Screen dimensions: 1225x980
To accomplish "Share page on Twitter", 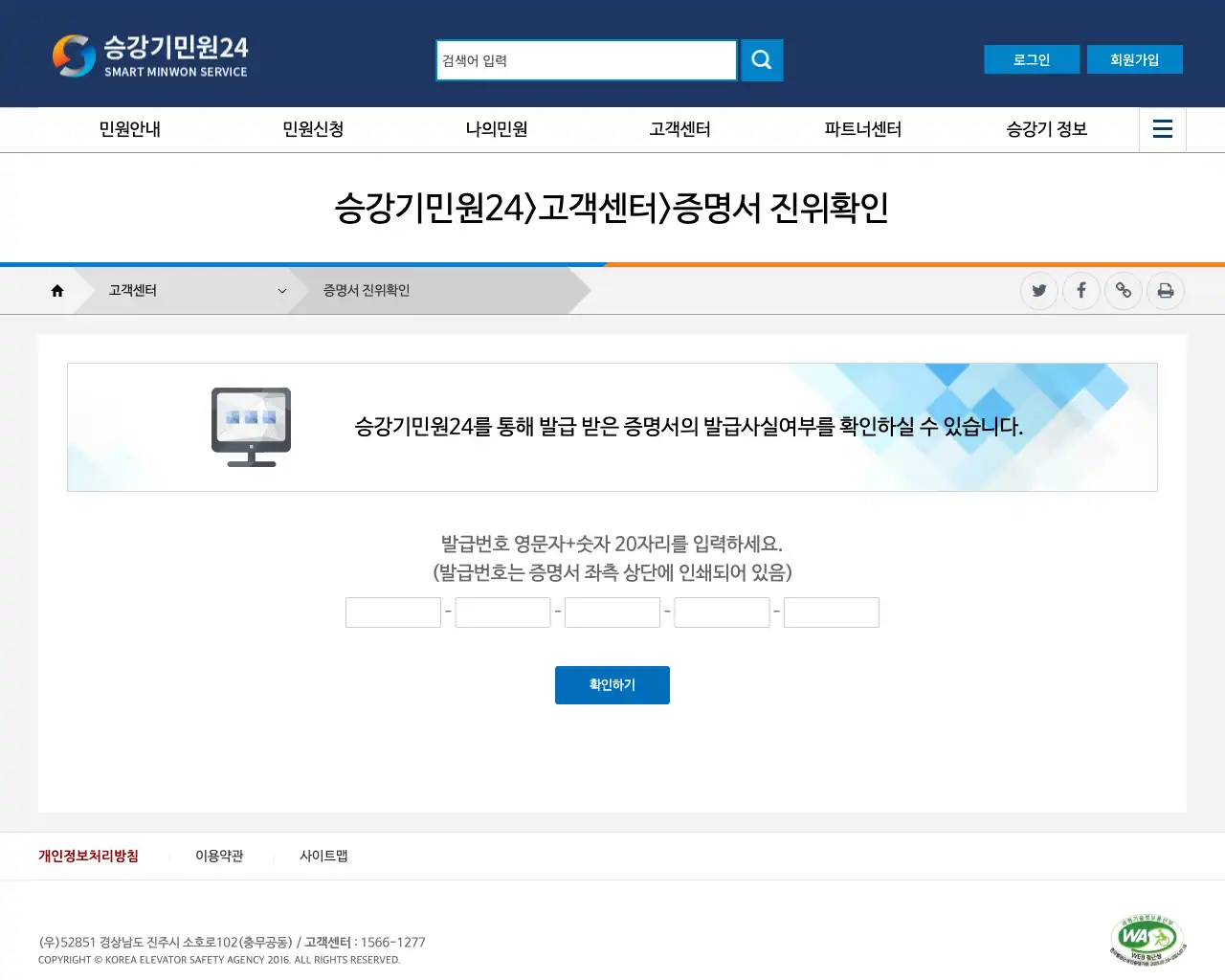I will point(1039,291).
